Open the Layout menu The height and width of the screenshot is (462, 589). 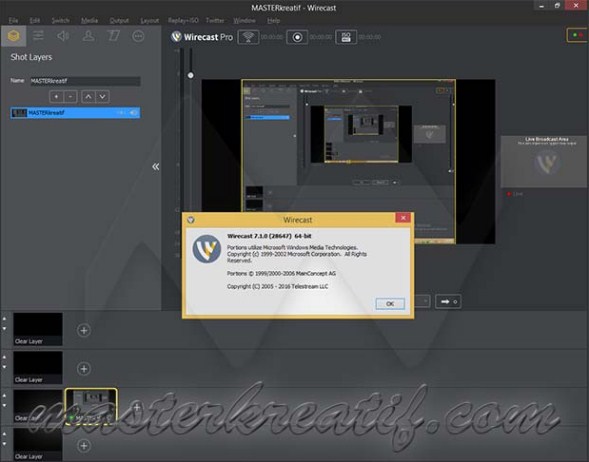[150, 20]
